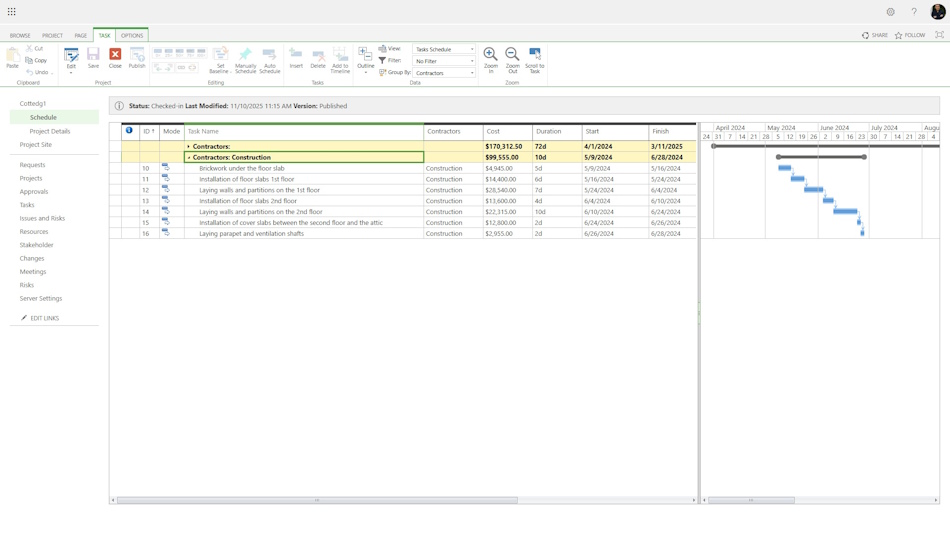The height and width of the screenshot is (534, 950).
Task: Open the Outline menu
Action: (365, 60)
